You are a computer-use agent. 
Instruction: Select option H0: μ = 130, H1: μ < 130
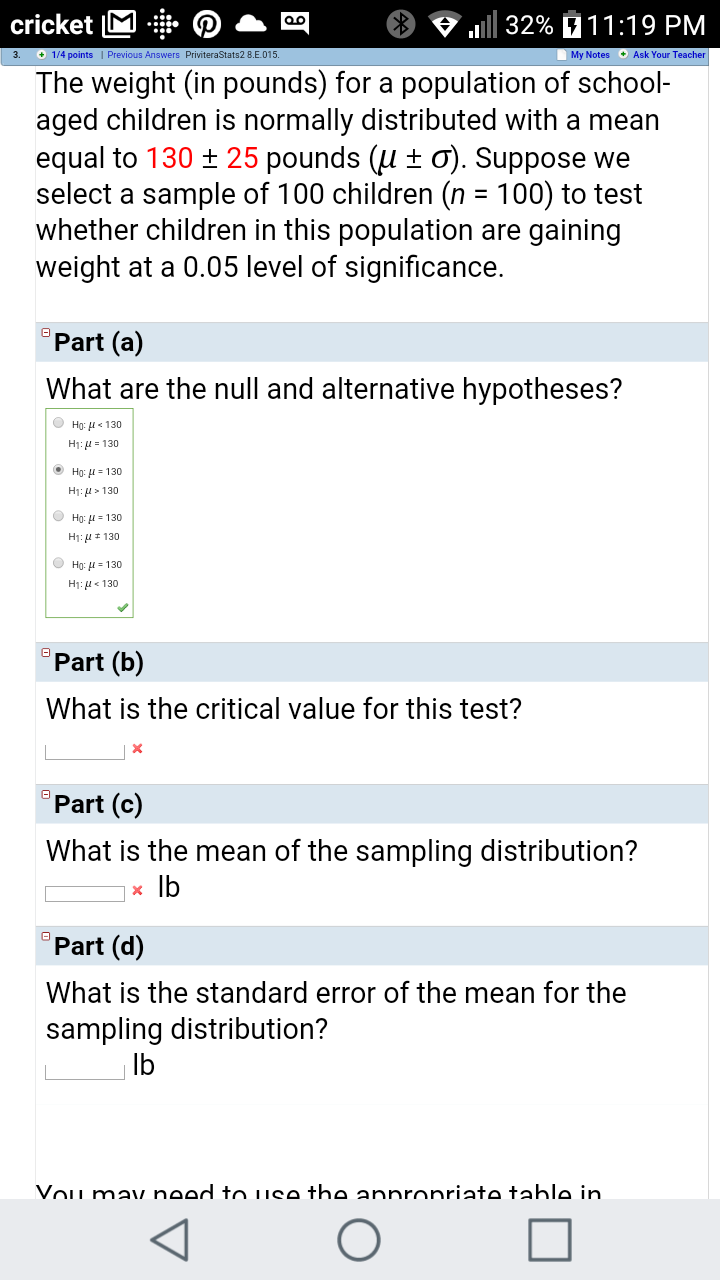pyautogui.click(x=59, y=563)
